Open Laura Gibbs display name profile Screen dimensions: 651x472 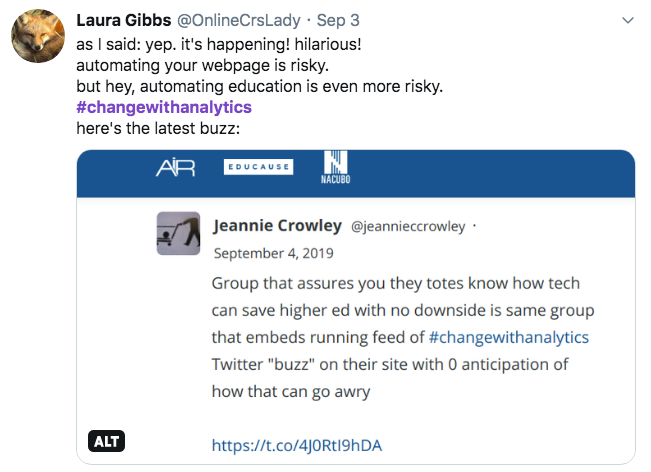(x=124, y=20)
